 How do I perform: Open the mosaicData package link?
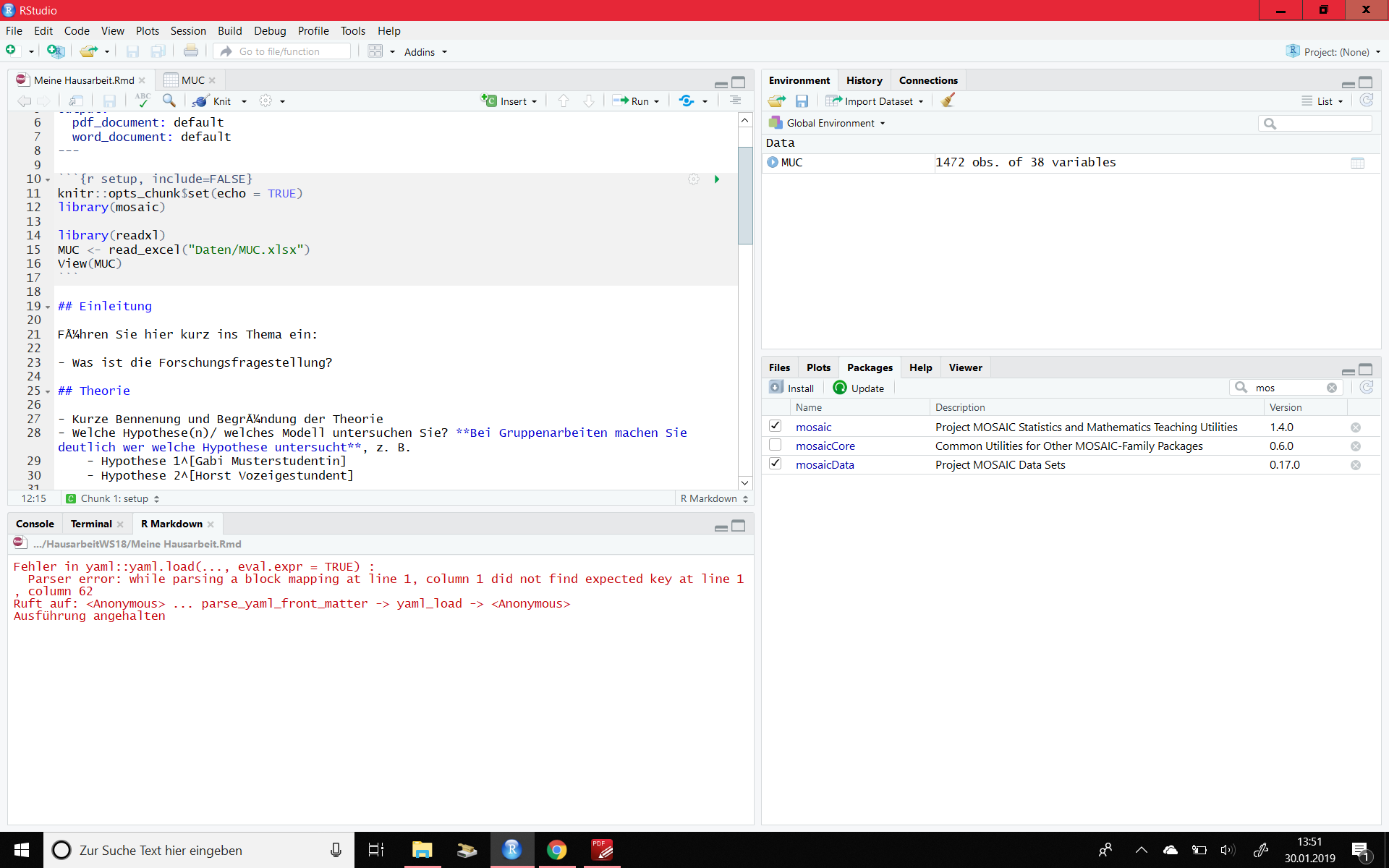pos(825,465)
